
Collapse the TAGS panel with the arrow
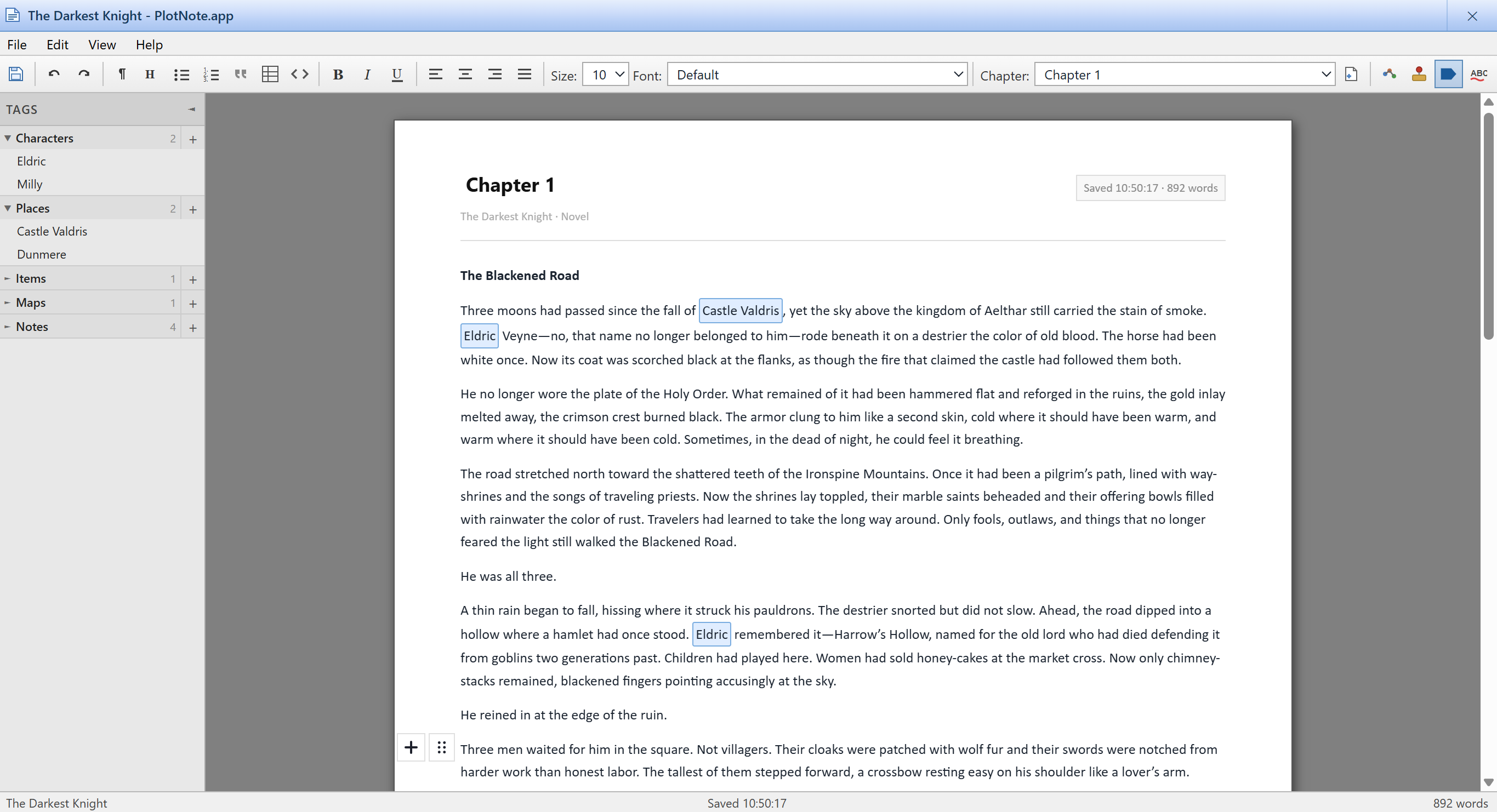click(x=192, y=109)
